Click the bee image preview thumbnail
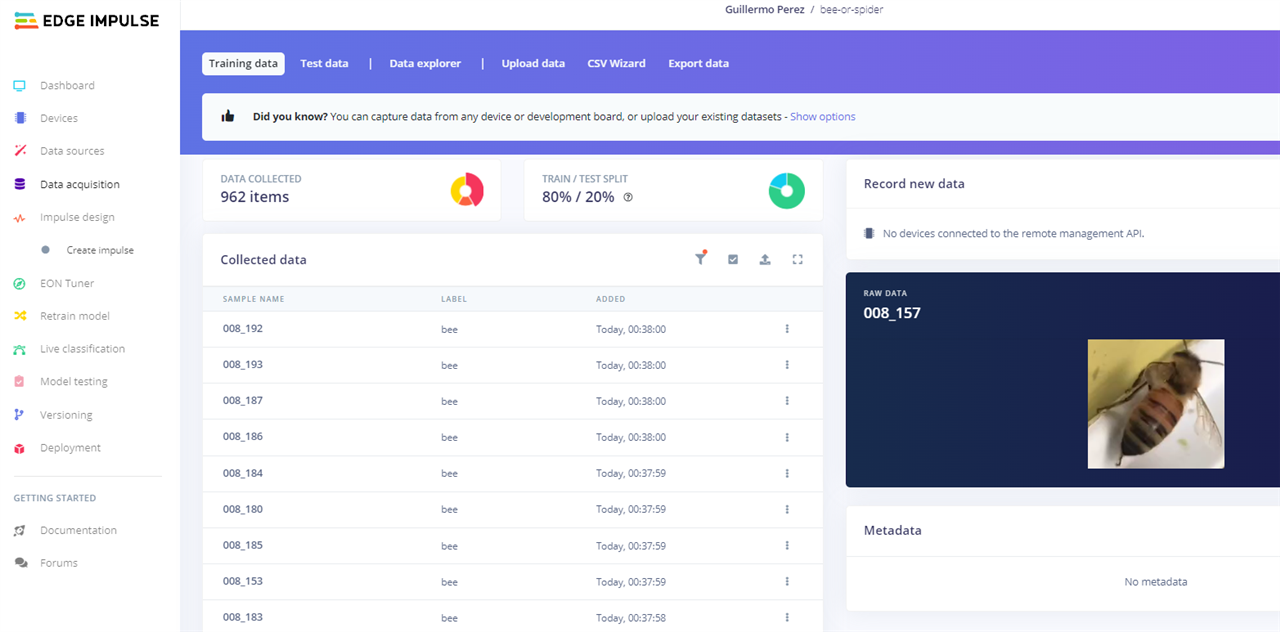This screenshot has width=1280, height=632. (x=1155, y=404)
